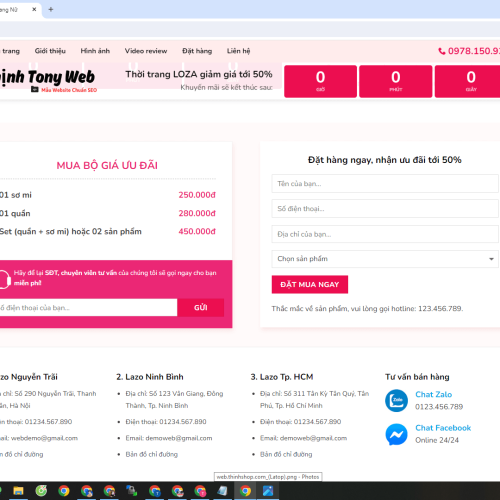Open the notepad-style taskbar icon
This screenshot has height=500, width=500.
click(x=223, y=491)
